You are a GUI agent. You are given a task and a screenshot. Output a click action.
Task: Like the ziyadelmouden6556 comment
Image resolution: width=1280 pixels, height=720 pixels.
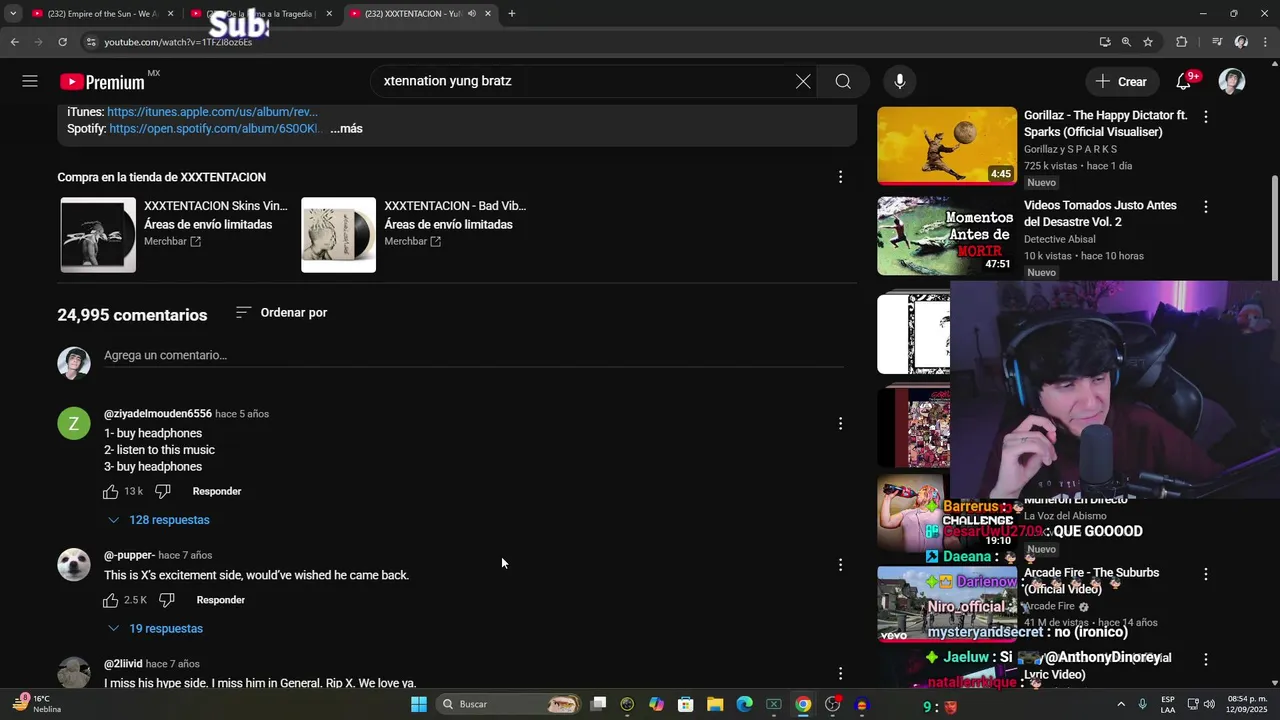click(111, 491)
